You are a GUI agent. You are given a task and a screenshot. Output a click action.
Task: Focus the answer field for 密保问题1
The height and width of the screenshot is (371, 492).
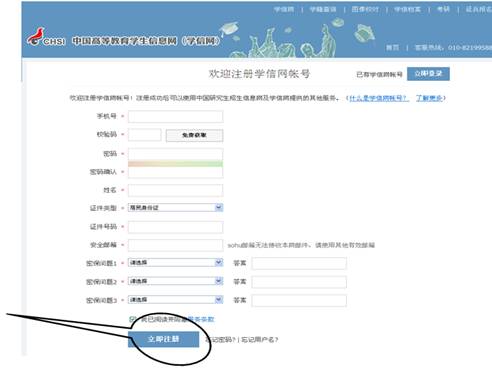[299, 263]
